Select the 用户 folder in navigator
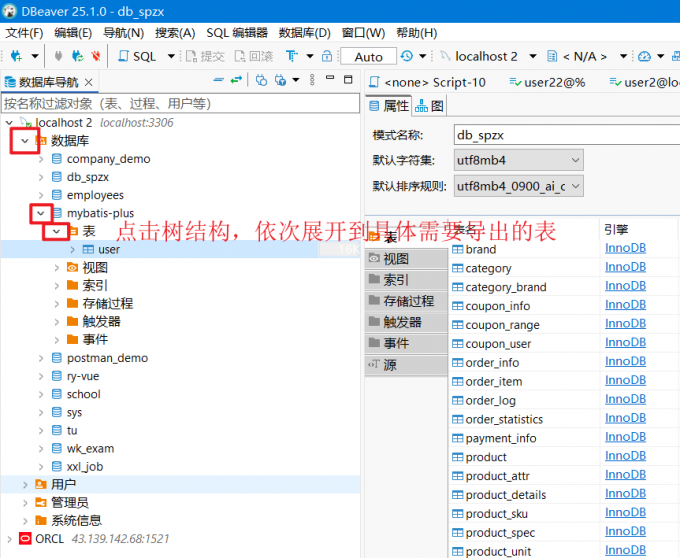680x558 pixels. pyautogui.click(x=63, y=484)
